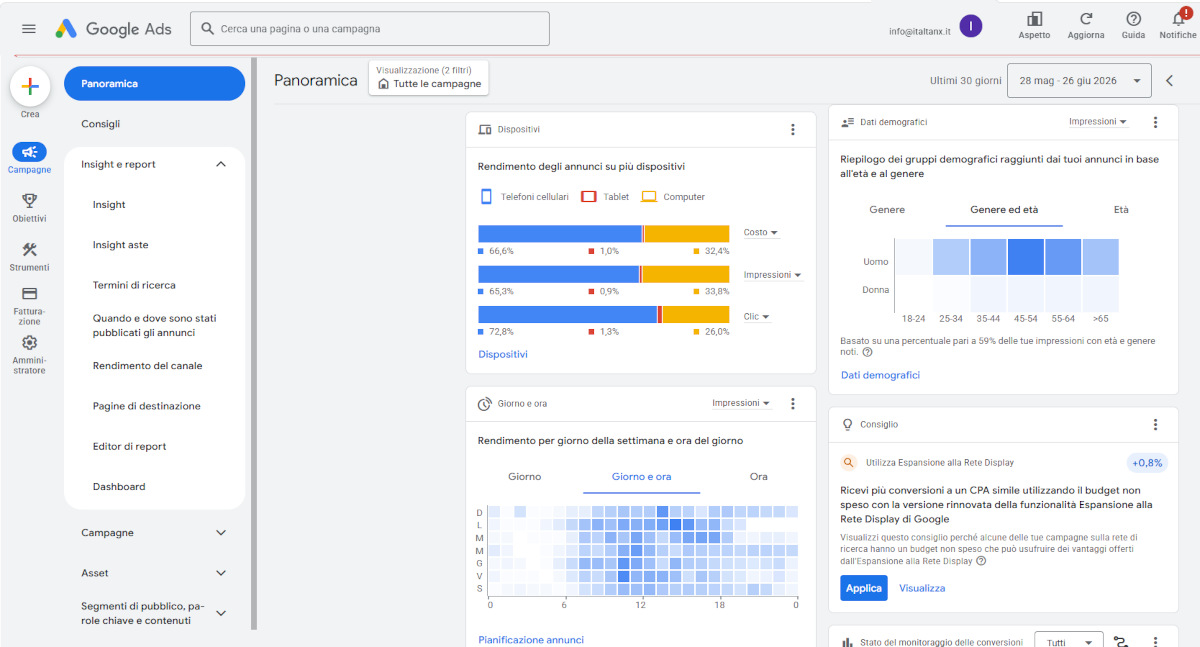The image size is (1200, 647).
Task: Open Impressioni dropdown in Dati demografici card
Action: pos(1098,122)
